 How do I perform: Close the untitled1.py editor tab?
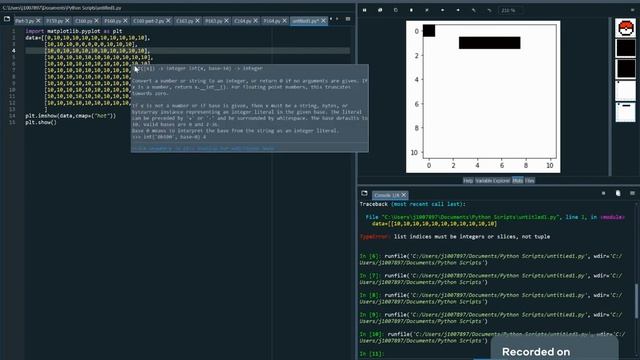(323, 20)
